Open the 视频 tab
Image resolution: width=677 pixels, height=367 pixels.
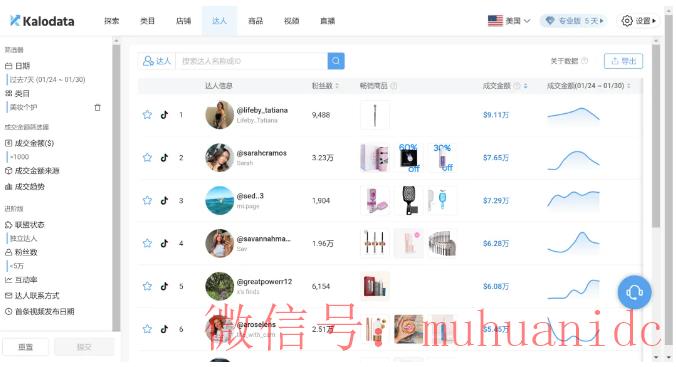click(291, 21)
